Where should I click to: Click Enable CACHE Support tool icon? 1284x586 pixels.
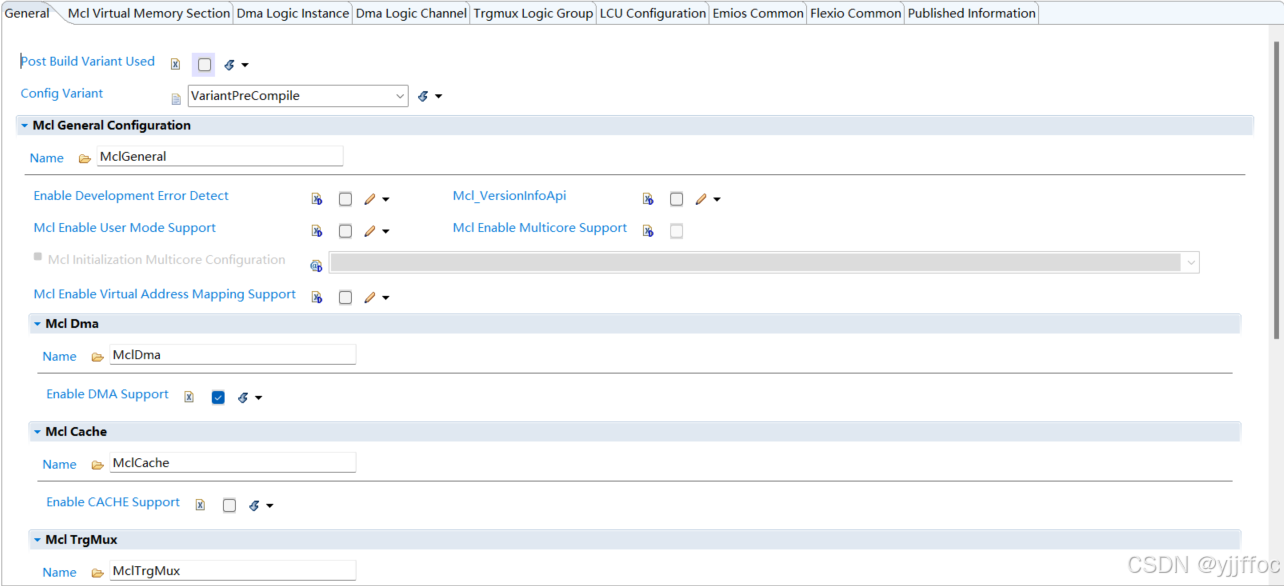pos(254,506)
